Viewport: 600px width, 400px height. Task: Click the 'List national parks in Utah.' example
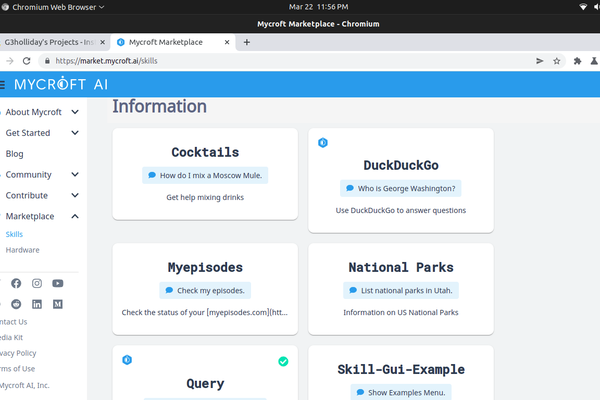pos(401,291)
